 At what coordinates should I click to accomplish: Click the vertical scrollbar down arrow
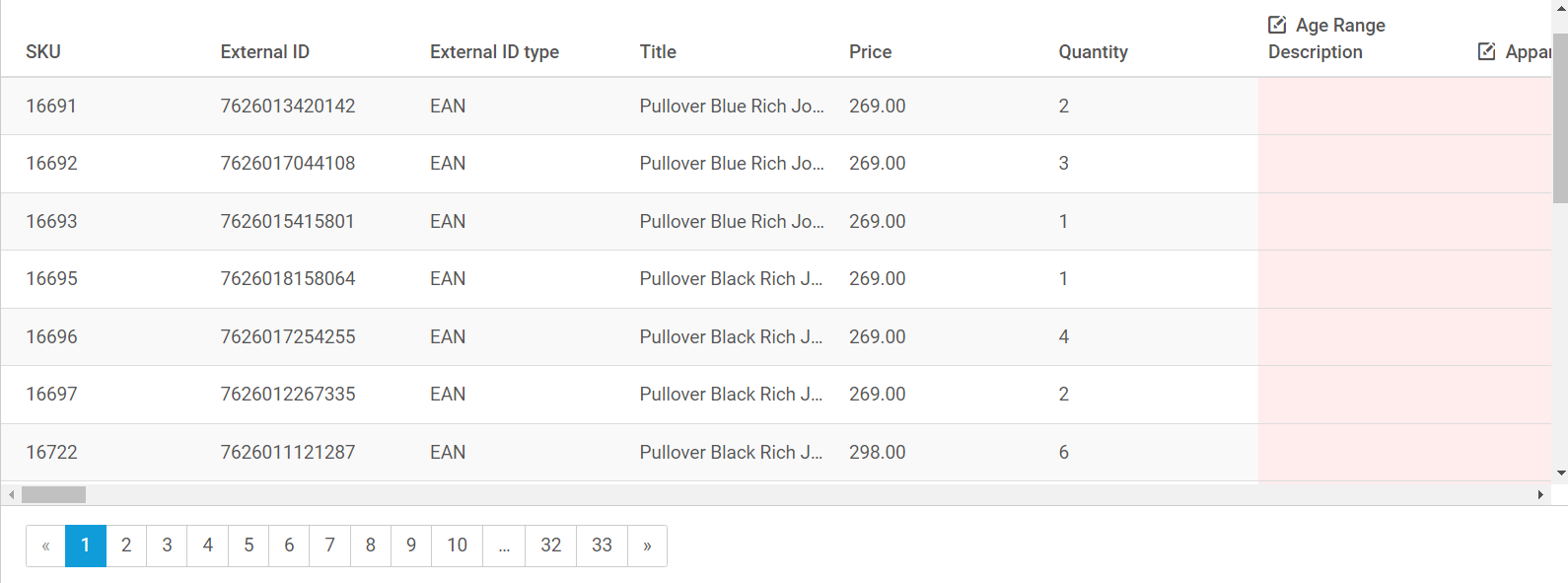[x=1560, y=473]
